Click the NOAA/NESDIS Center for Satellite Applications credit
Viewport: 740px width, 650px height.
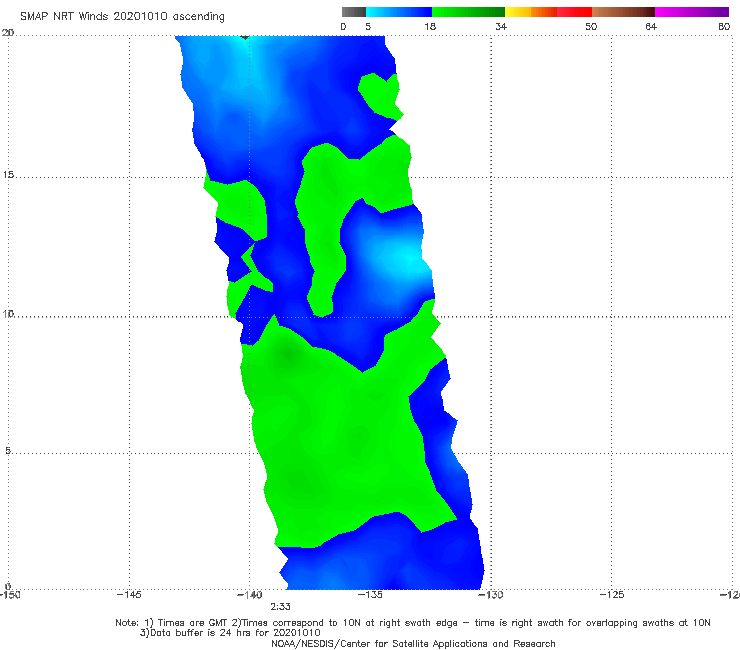click(413, 644)
